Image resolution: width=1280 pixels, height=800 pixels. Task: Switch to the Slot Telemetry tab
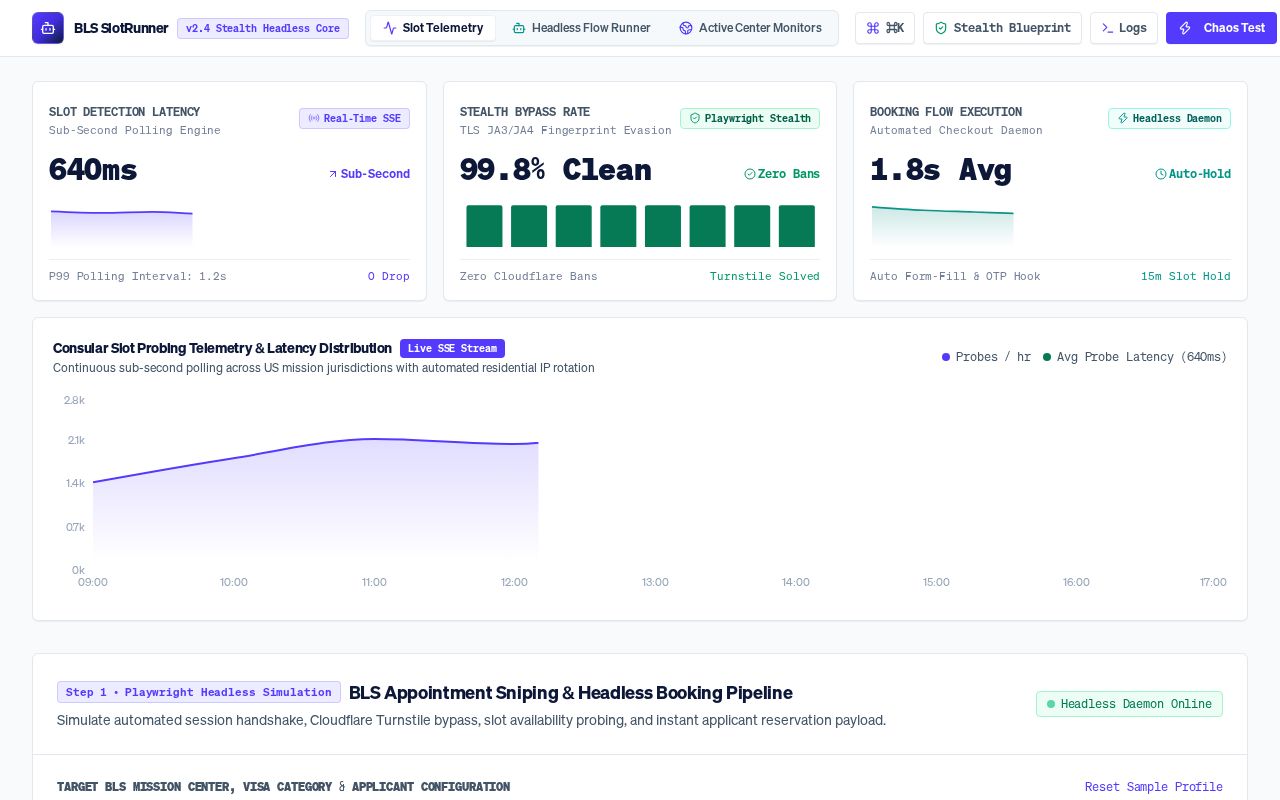tap(433, 28)
